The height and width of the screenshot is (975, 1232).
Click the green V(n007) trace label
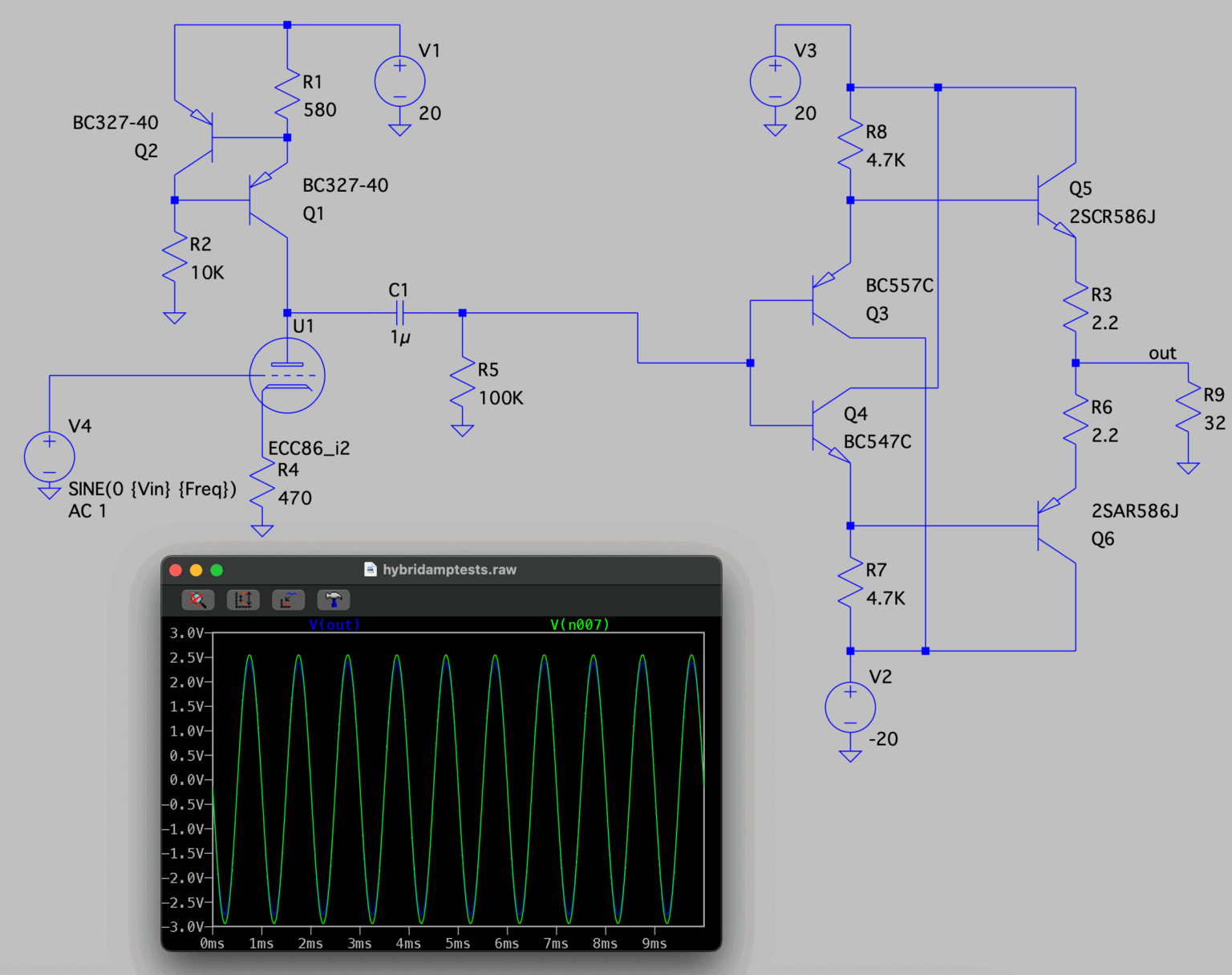tap(579, 624)
